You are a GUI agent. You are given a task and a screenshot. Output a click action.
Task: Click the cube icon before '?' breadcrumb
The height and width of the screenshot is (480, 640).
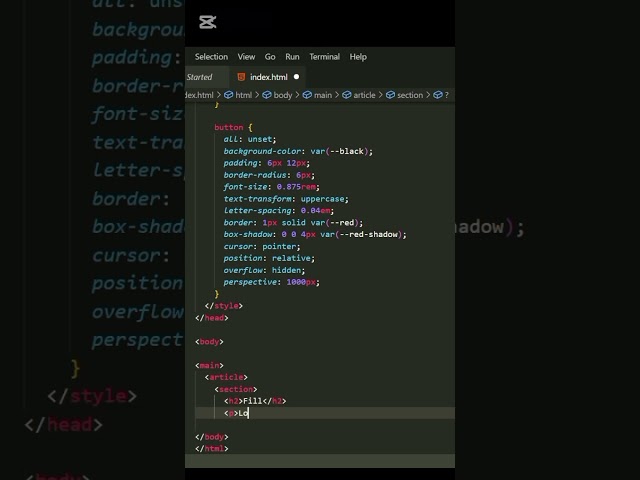438,95
